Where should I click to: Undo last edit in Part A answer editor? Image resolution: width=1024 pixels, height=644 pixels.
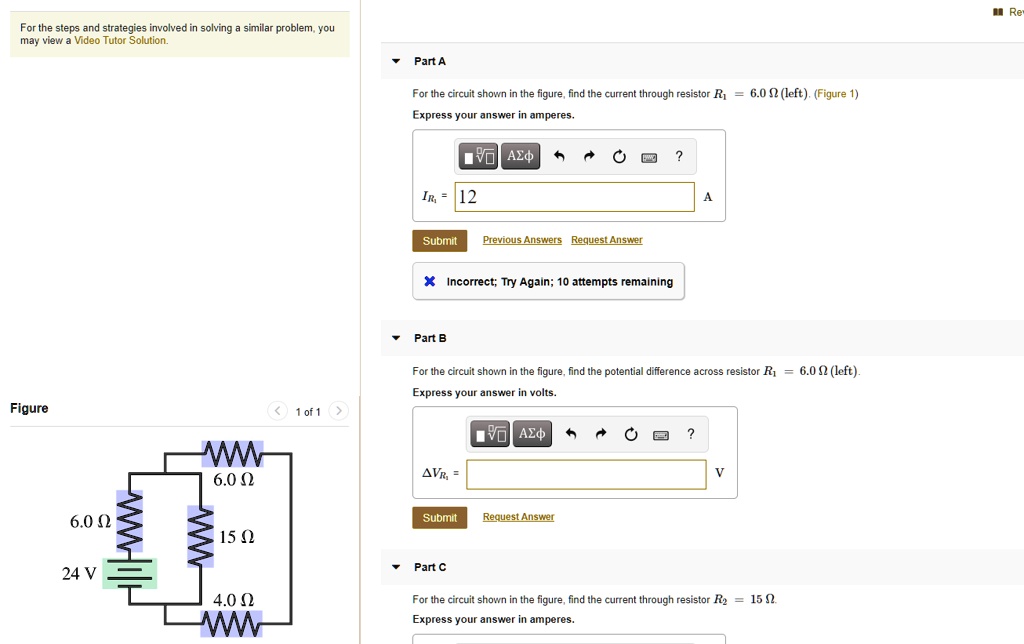(559, 155)
